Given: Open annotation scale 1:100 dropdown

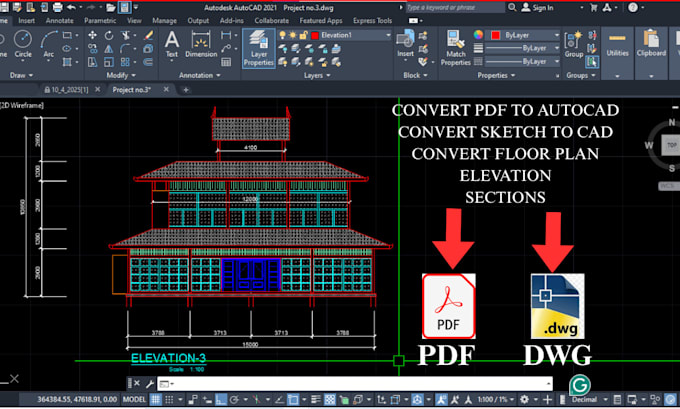Looking at the screenshot, I should click(495, 399).
